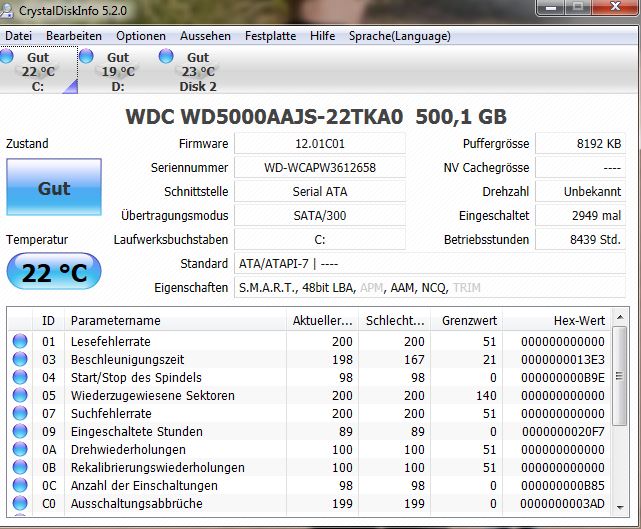This screenshot has height=529, width=641.
Task: Sort by the Hex-Wert column header
Action: pyautogui.click(x=557, y=321)
